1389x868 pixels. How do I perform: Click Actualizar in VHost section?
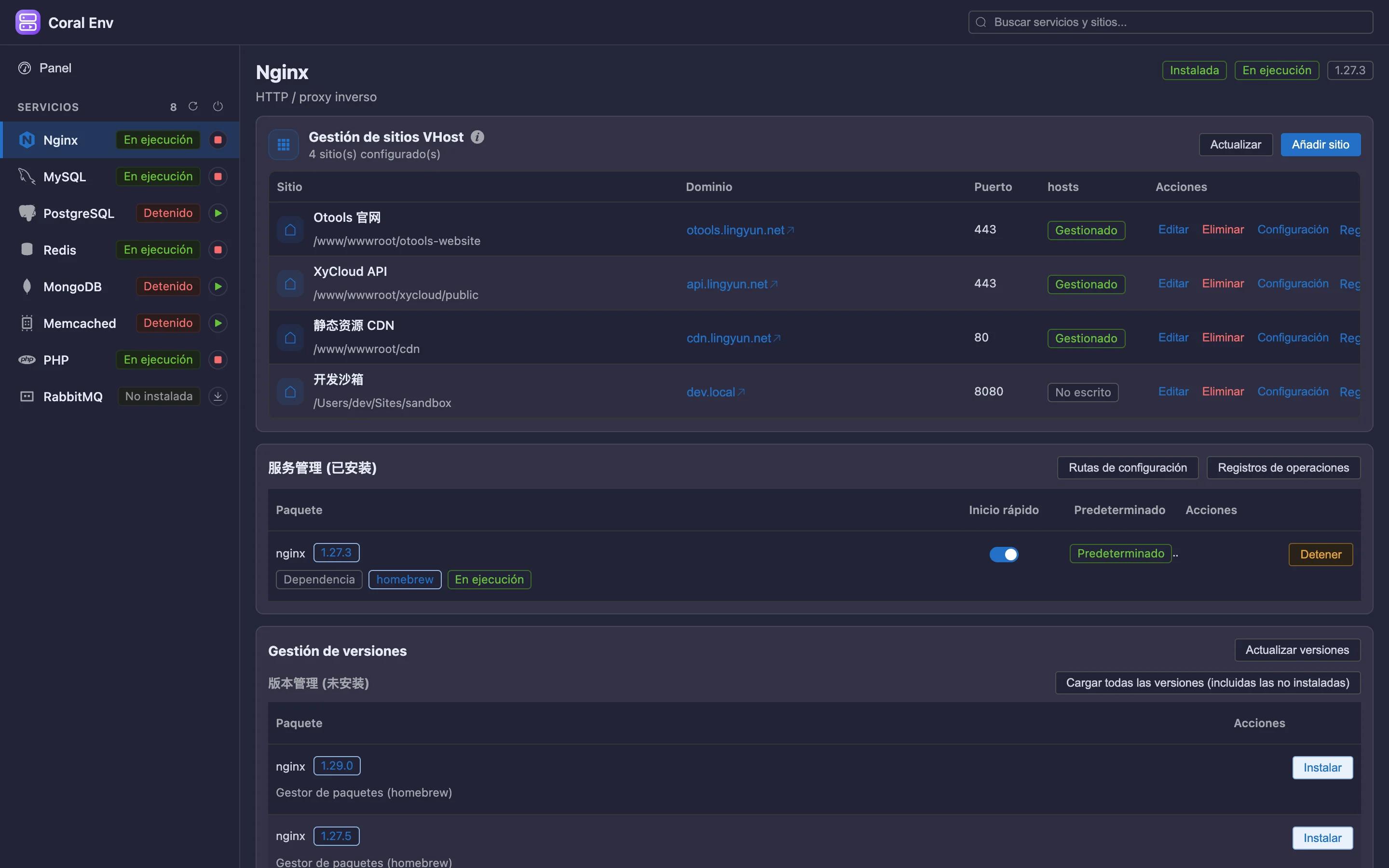pos(1235,145)
